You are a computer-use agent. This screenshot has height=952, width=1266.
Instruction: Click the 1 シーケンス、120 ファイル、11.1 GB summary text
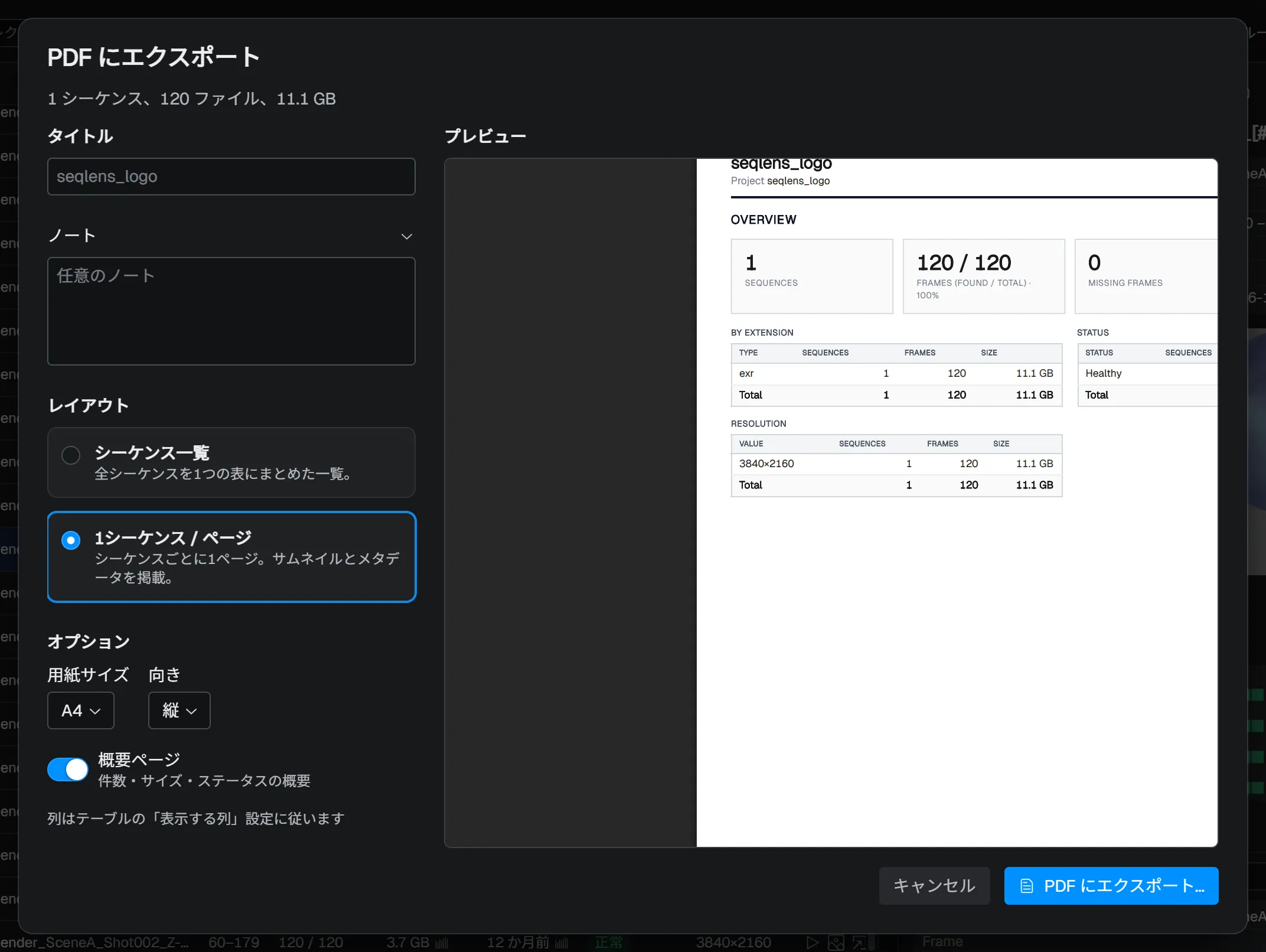point(192,99)
